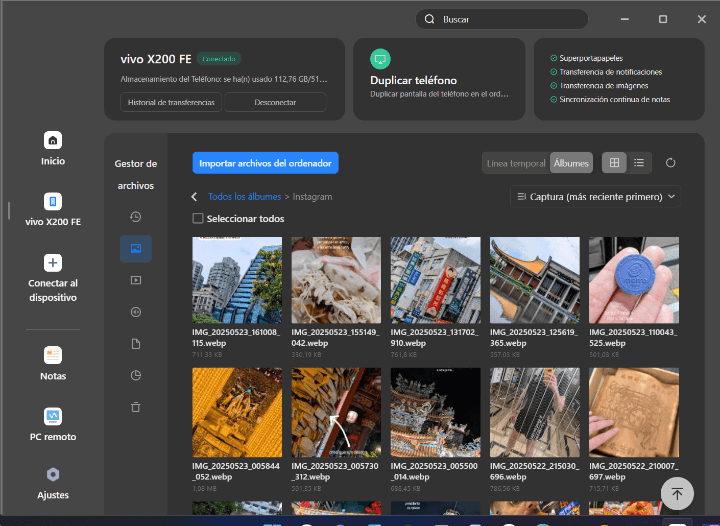
Task: Open the Ajustes settings icon
Action: click(x=53, y=475)
